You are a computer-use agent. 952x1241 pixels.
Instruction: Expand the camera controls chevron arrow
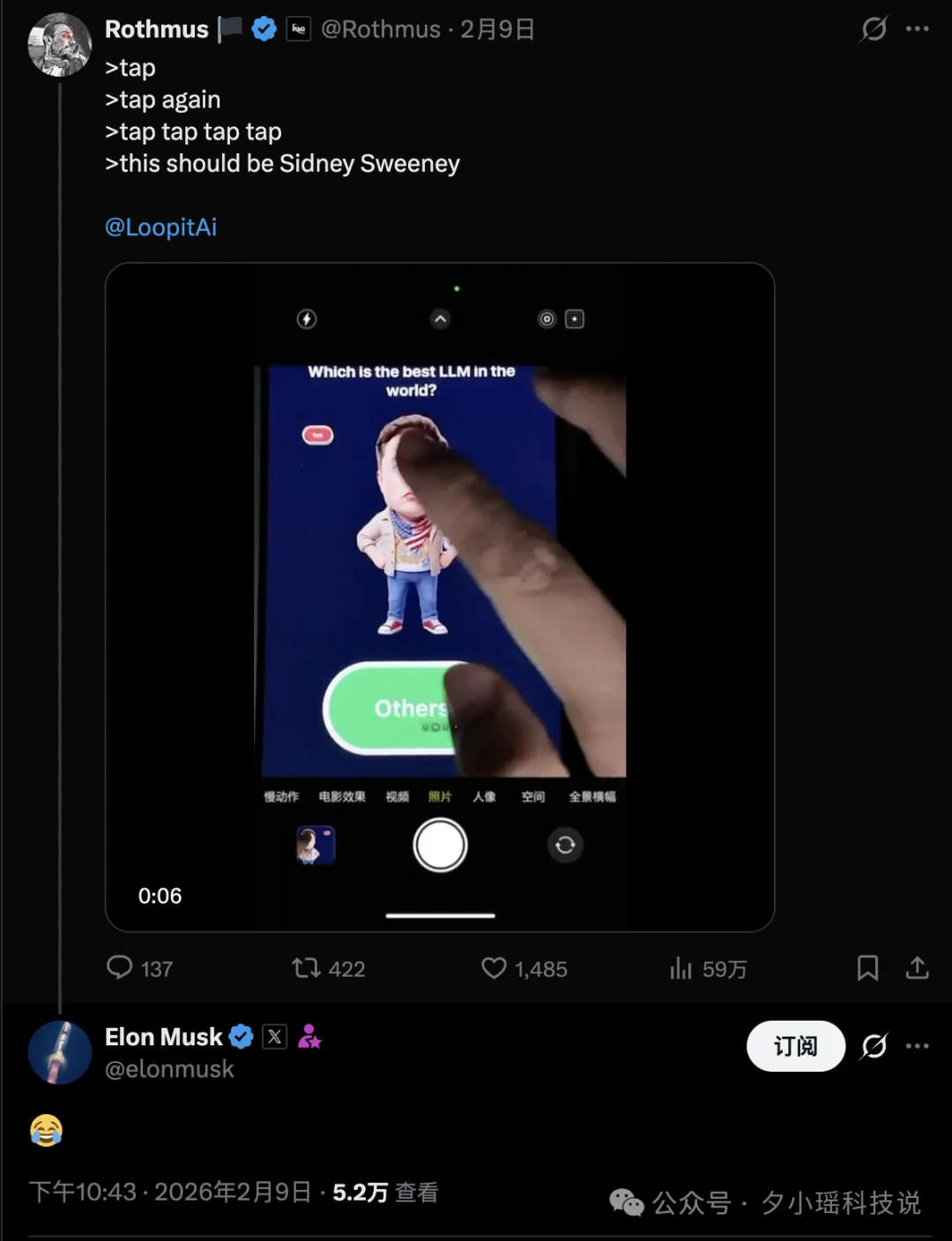pos(440,319)
